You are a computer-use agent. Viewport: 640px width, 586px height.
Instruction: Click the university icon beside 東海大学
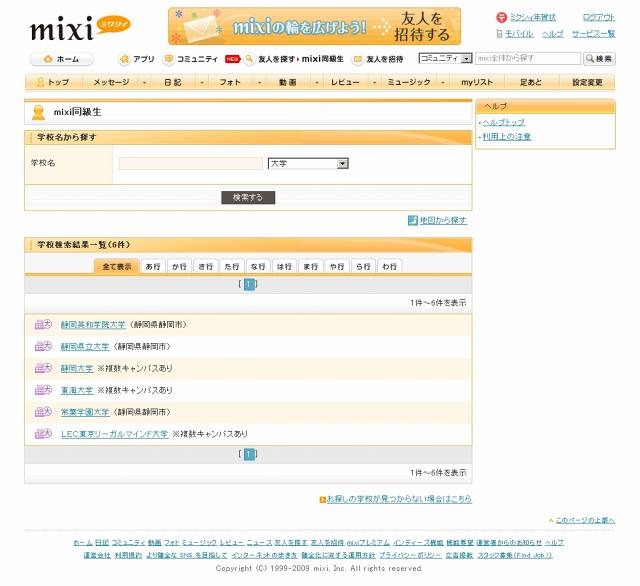pyautogui.click(x=43, y=390)
